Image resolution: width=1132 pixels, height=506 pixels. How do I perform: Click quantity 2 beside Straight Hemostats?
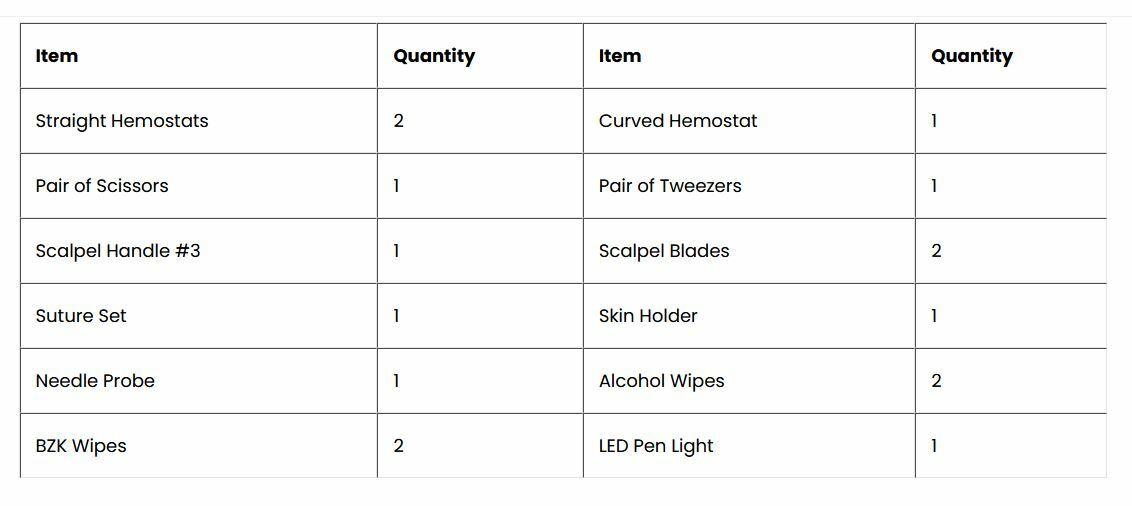(x=399, y=121)
